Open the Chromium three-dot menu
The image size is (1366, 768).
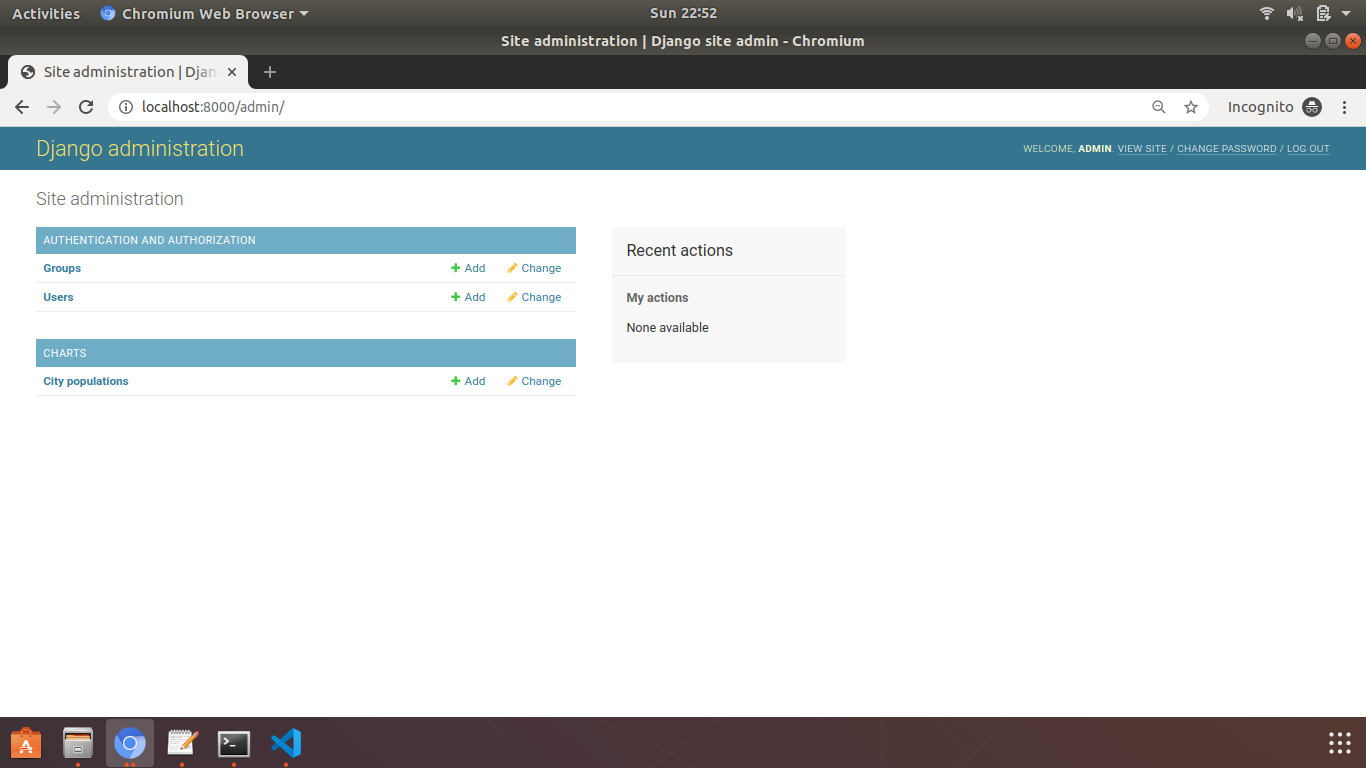coord(1345,107)
